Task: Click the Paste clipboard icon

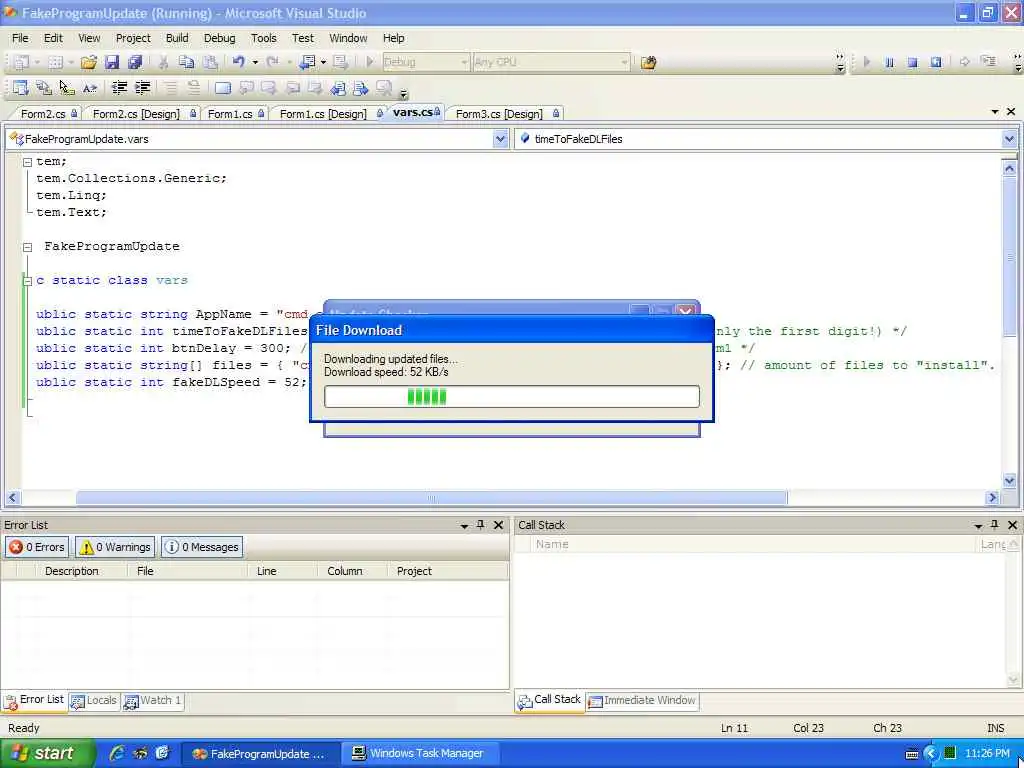Action: pyautogui.click(x=210, y=62)
